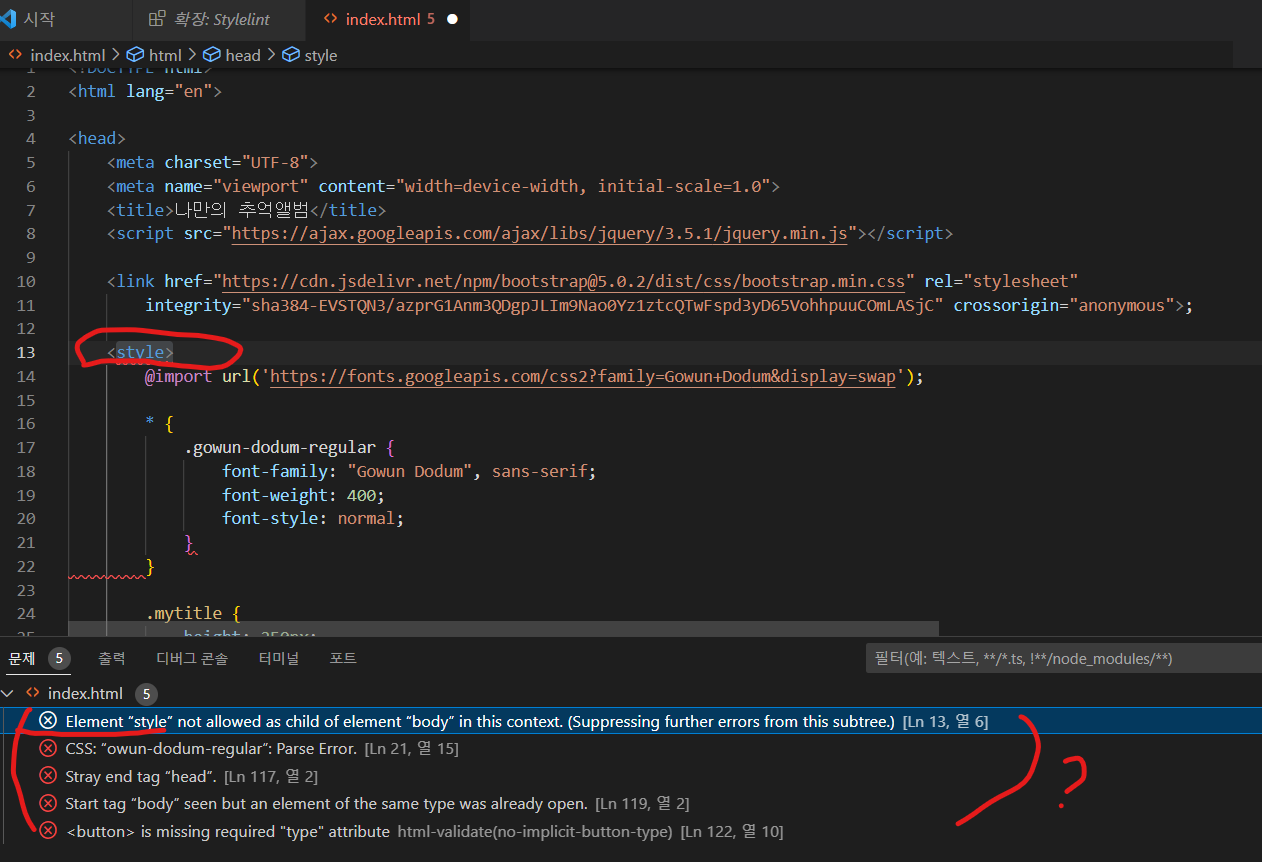Click the font-weight 400 line
Viewport: 1262px width, 862px height.
click(303, 495)
